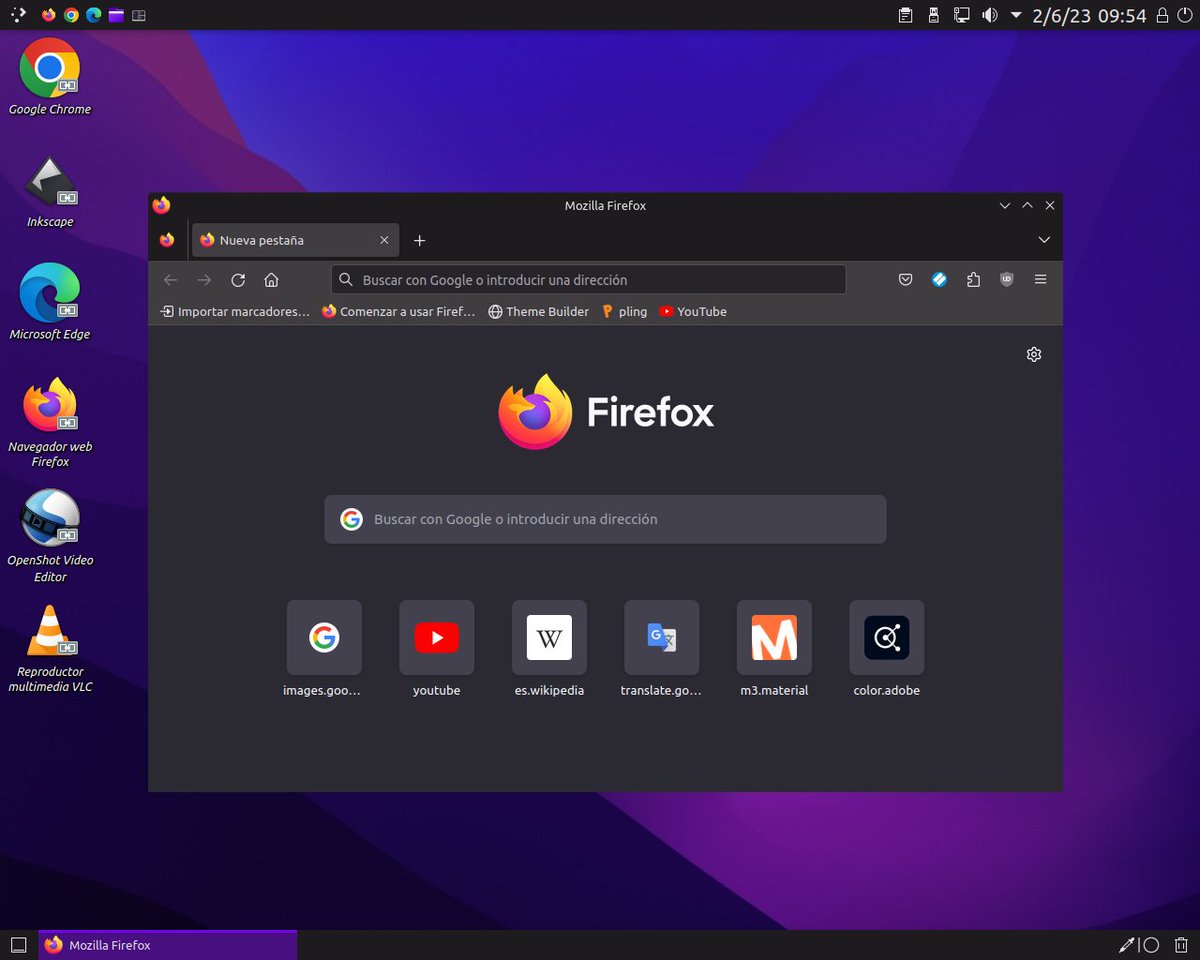Image resolution: width=1200 pixels, height=960 pixels.
Task: Go to the Firefox home page
Action: [271, 280]
